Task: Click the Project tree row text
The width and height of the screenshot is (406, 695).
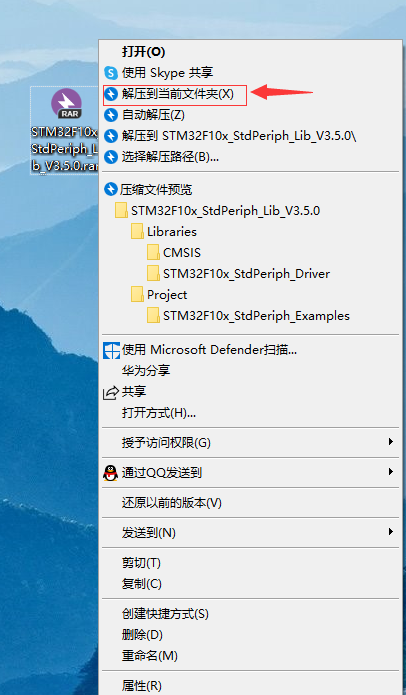Action: 167,295
